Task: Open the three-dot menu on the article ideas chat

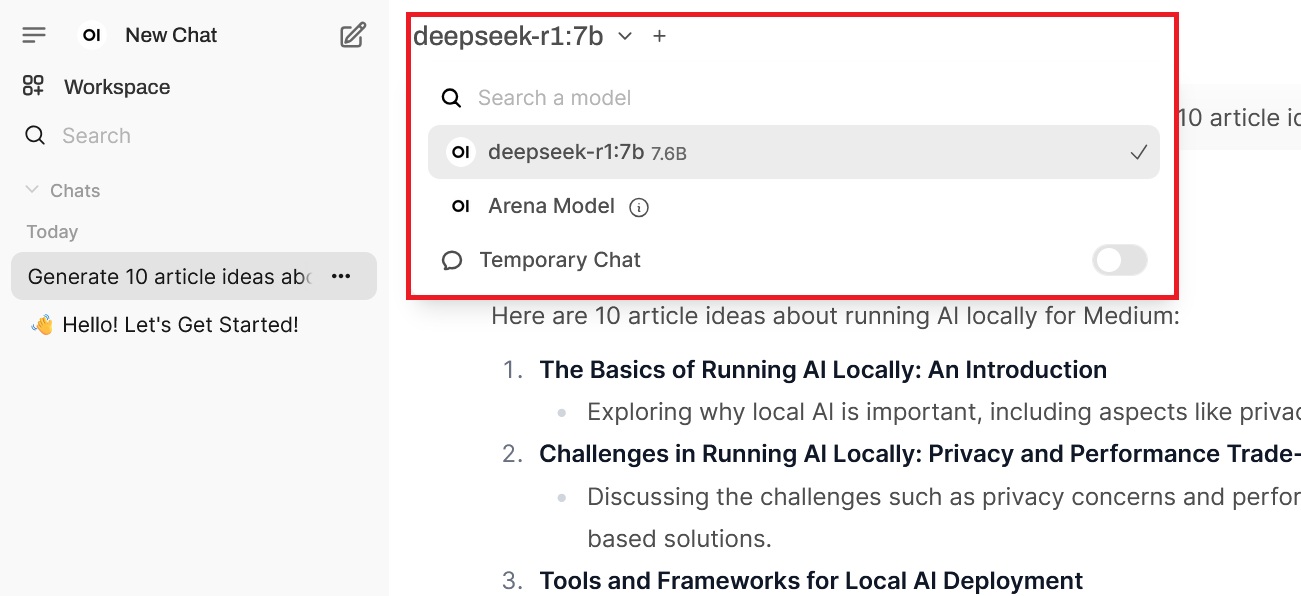Action: click(x=341, y=276)
